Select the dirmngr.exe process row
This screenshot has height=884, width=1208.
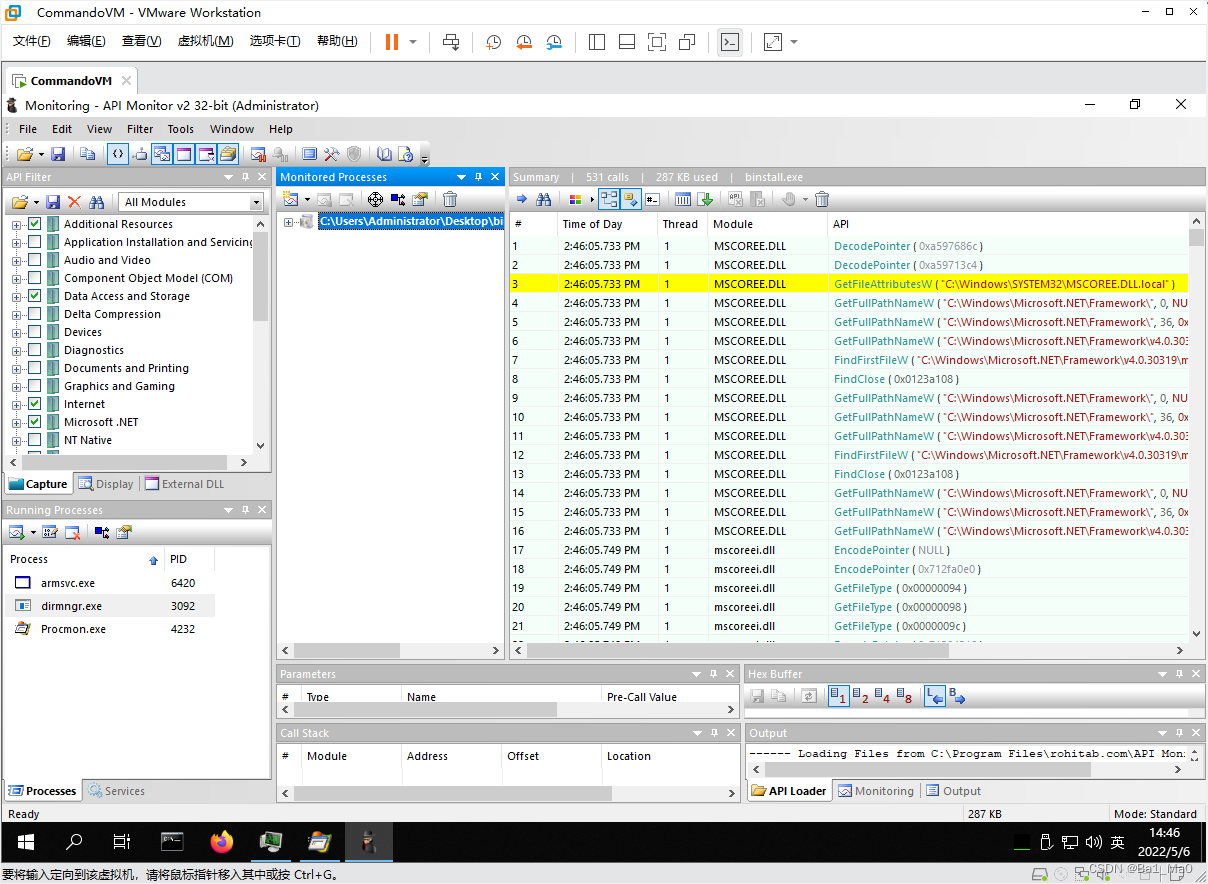pyautogui.click(x=110, y=606)
